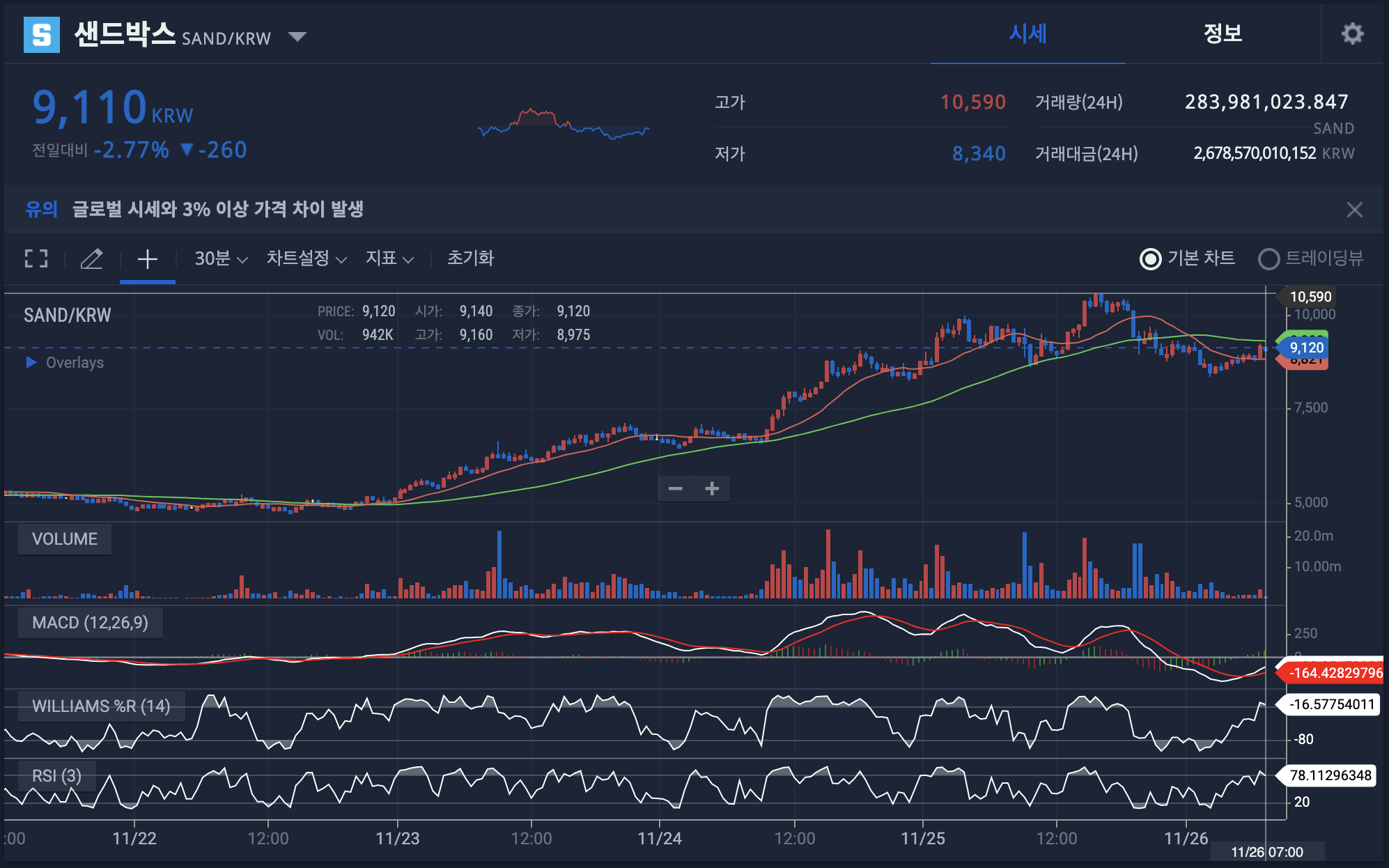This screenshot has height=868, width=1389.
Task: Open the 차트설정 dropdown menu
Action: tap(306, 258)
